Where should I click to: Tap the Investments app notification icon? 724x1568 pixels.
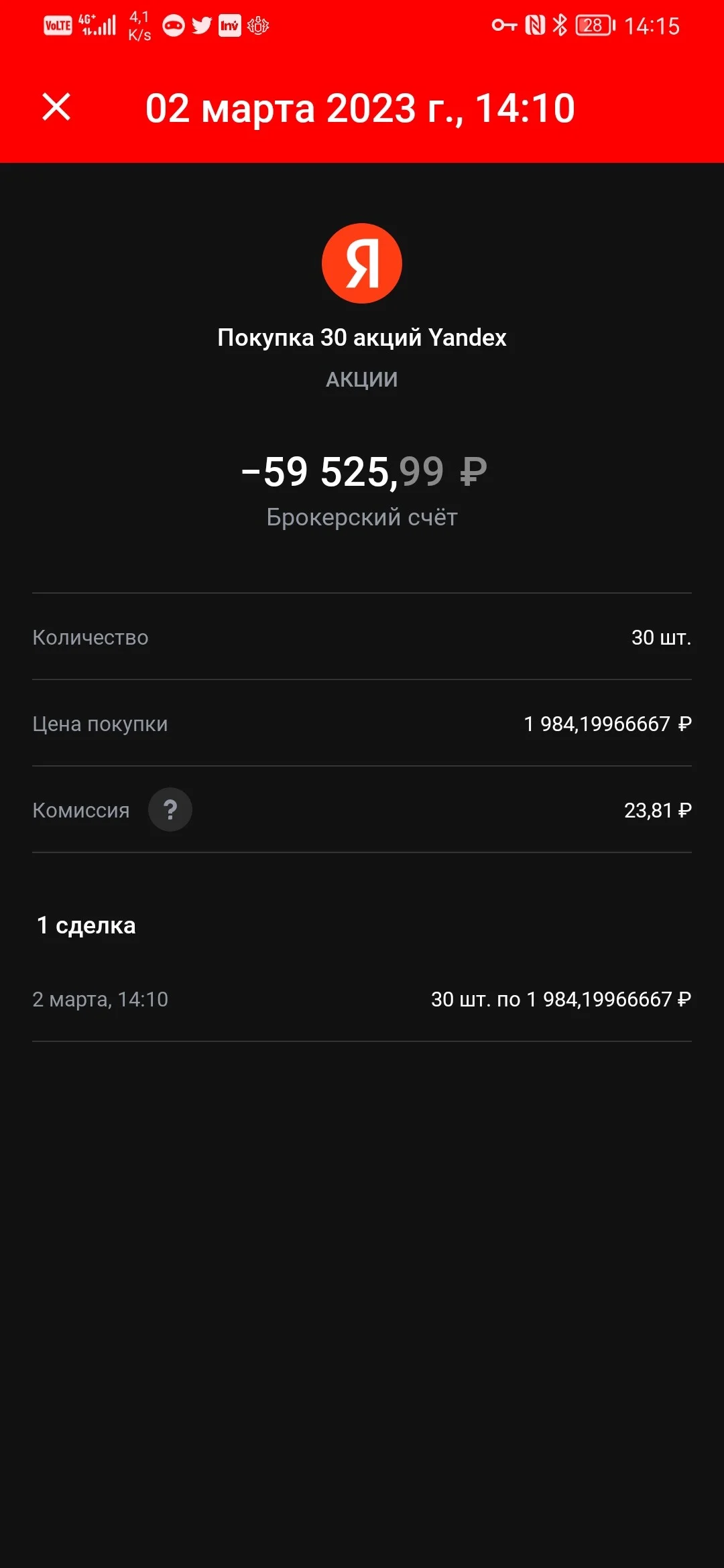[229, 25]
